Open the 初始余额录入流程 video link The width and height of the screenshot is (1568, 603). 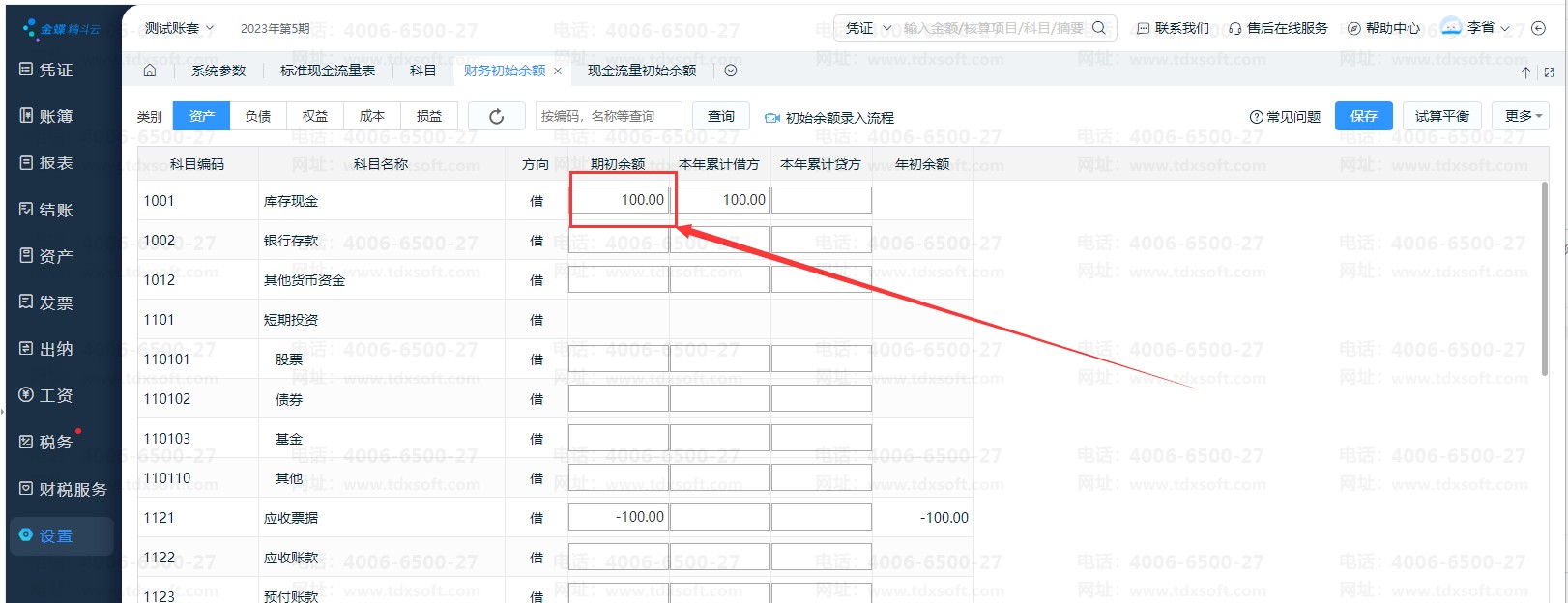click(x=829, y=117)
